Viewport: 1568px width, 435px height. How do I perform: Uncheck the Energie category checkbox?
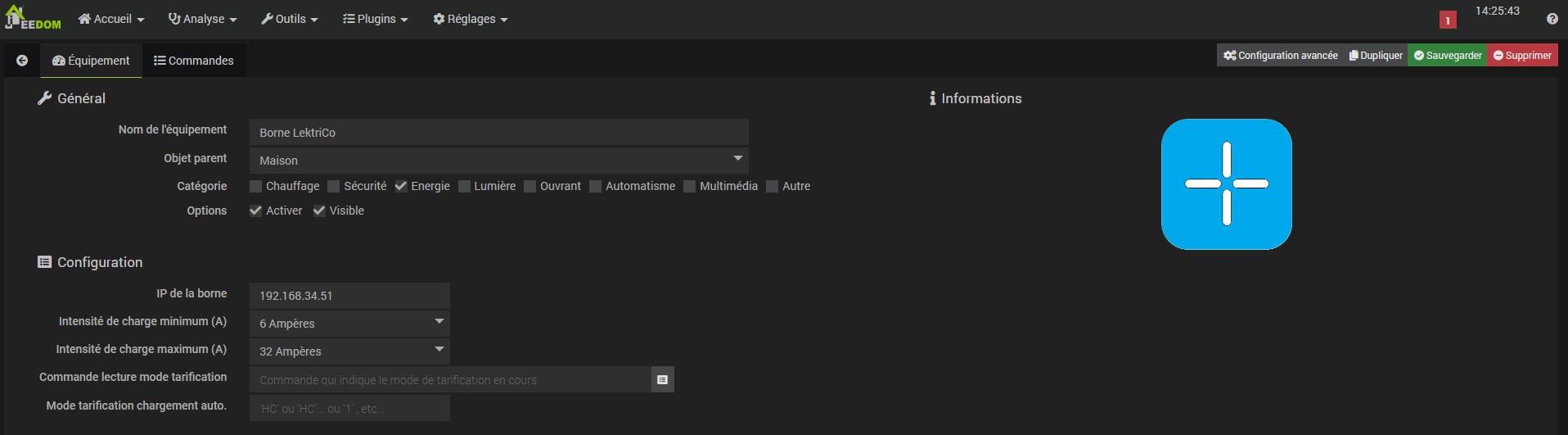tap(401, 186)
